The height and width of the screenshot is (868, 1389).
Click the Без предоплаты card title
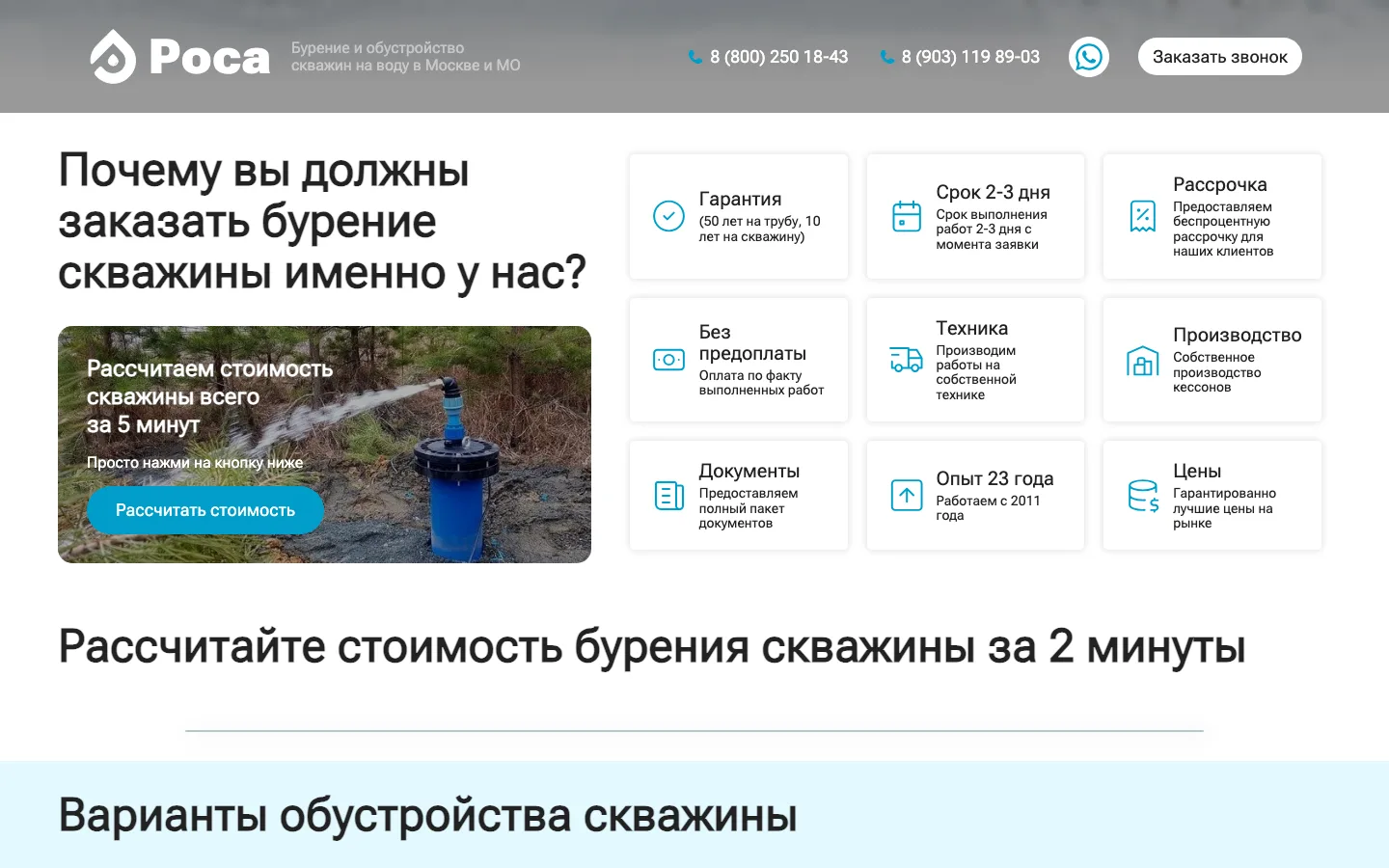point(752,342)
